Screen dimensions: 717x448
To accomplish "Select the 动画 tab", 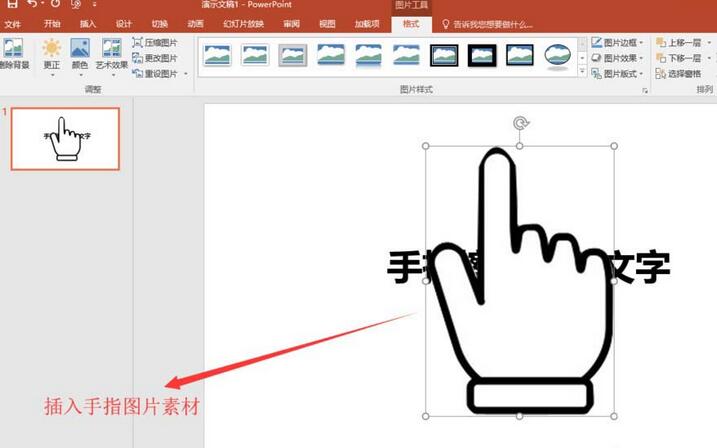I will point(195,24).
